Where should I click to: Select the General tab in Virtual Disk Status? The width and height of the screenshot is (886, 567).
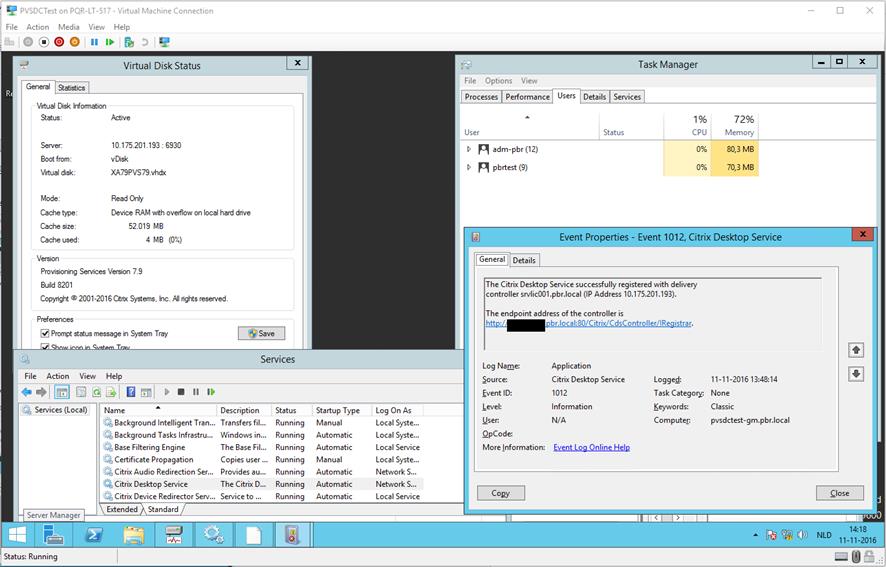[38, 86]
